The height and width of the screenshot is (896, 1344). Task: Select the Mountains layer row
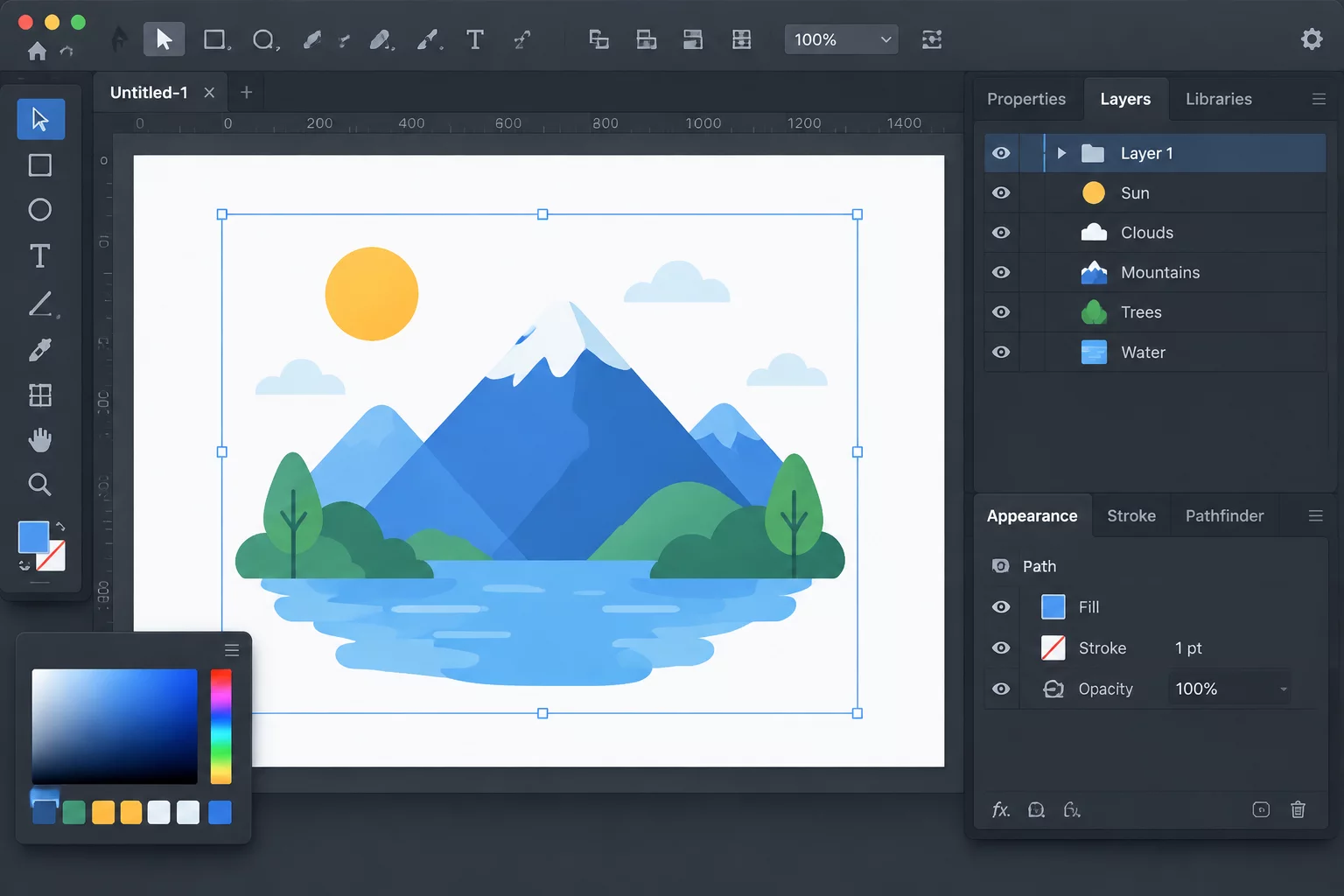pyautogui.click(x=1155, y=272)
